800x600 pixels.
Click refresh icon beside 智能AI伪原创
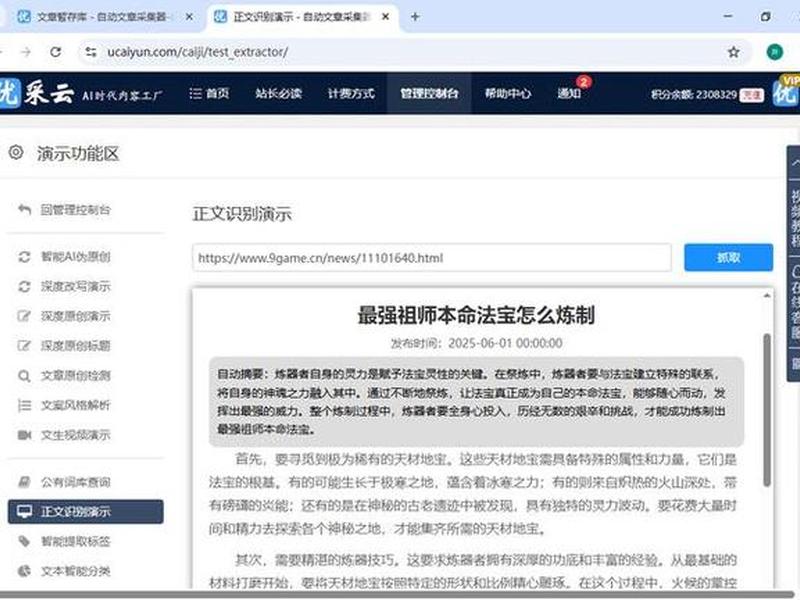(24, 257)
